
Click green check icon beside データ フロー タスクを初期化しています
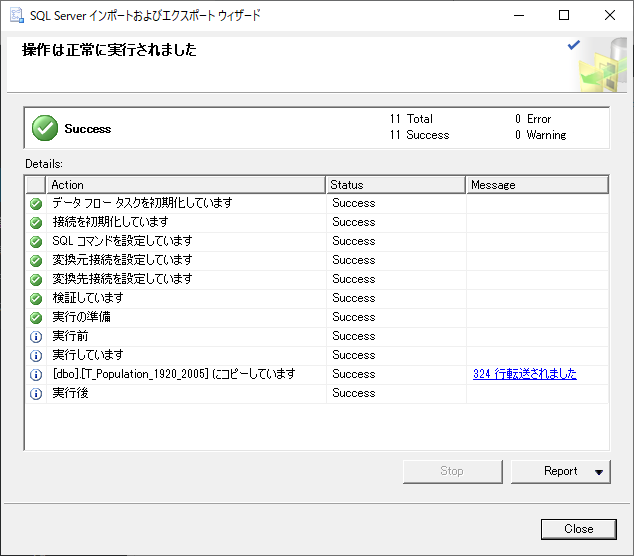coord(36,203)
